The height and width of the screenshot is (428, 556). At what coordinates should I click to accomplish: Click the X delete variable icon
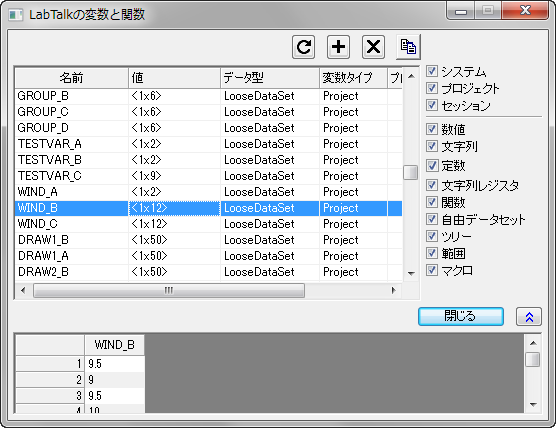(373, 47)
